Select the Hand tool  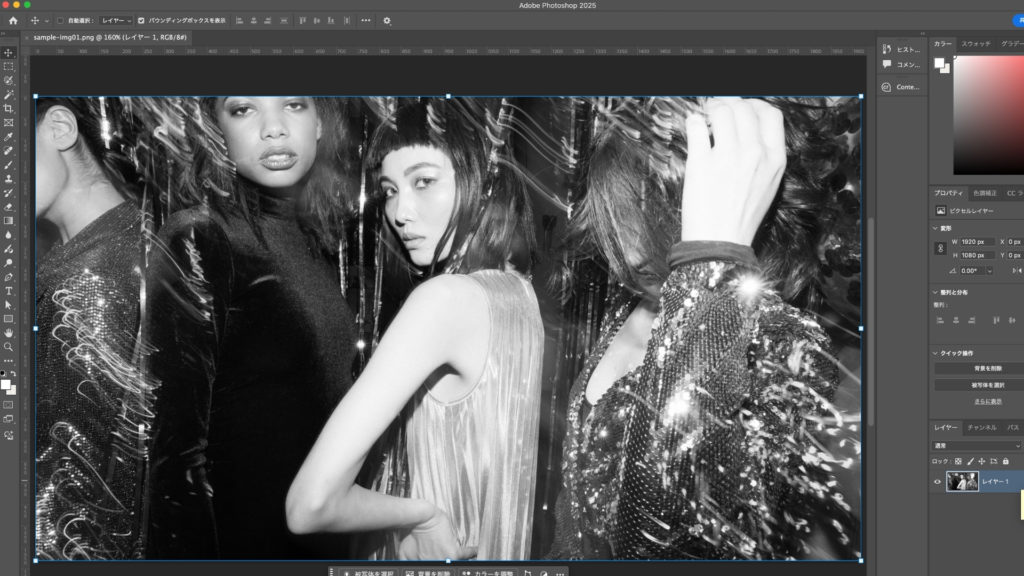[8, 332]
